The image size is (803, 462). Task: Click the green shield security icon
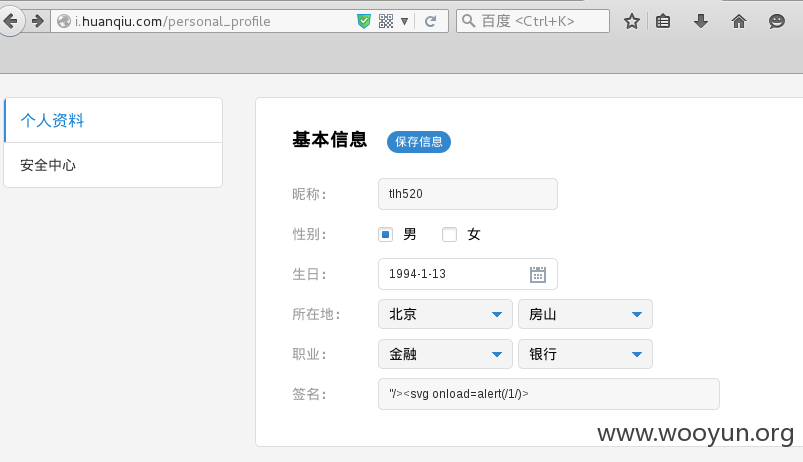coord(364,21)
